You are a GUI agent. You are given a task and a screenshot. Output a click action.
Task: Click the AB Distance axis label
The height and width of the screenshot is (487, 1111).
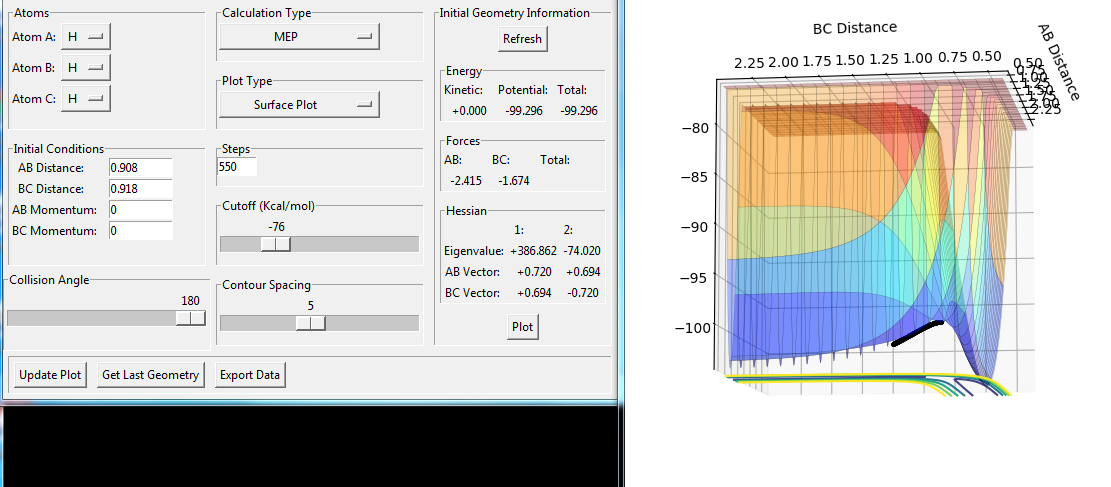pos(1059,62)
